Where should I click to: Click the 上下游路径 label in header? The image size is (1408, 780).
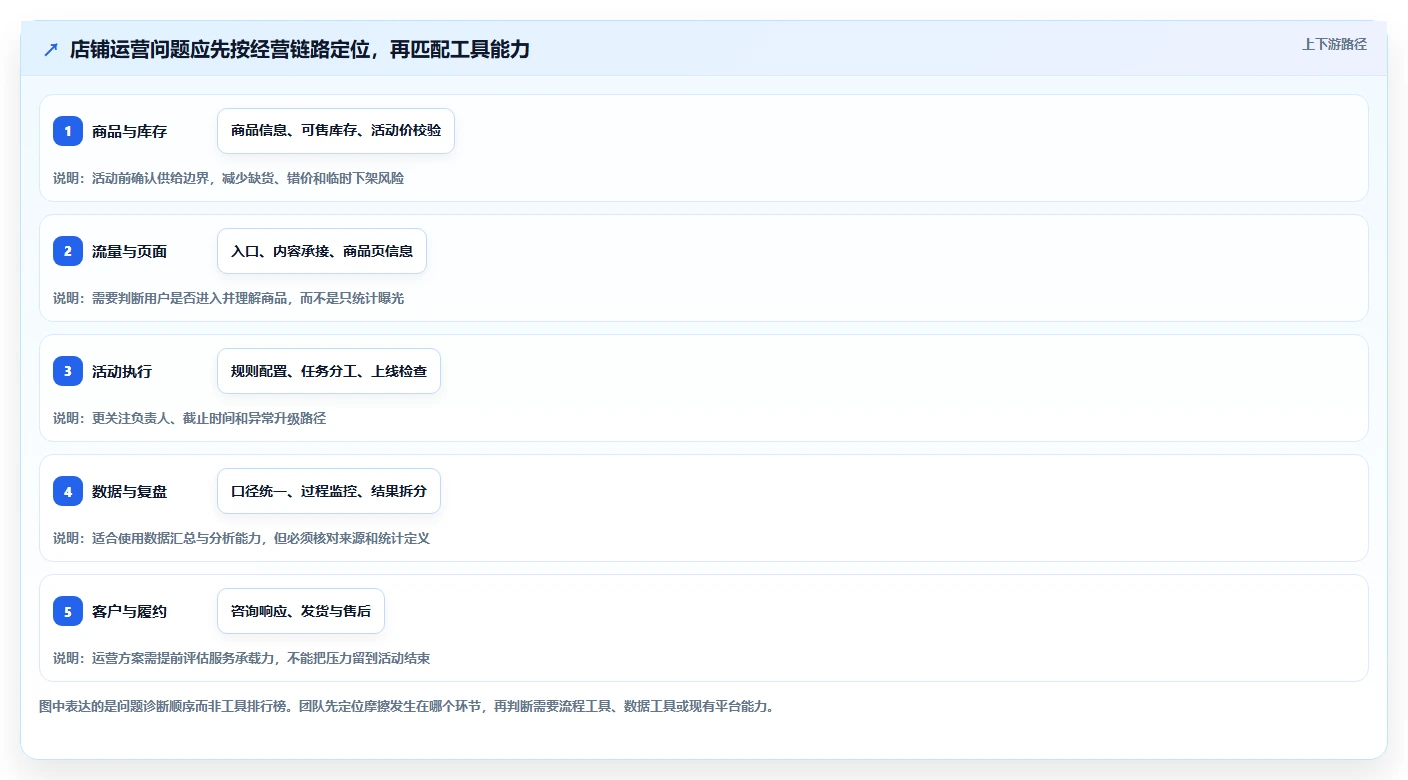(1334, 45)
